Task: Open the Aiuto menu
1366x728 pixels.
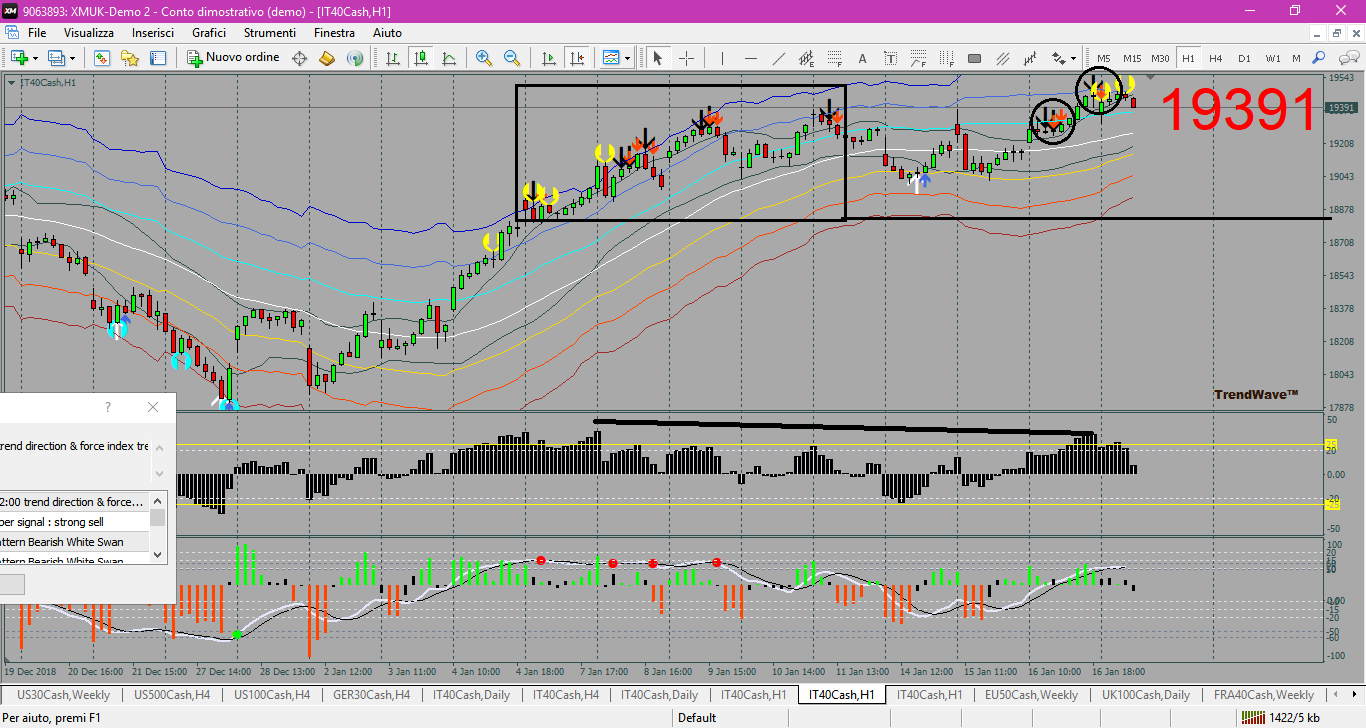Action: 387,32
